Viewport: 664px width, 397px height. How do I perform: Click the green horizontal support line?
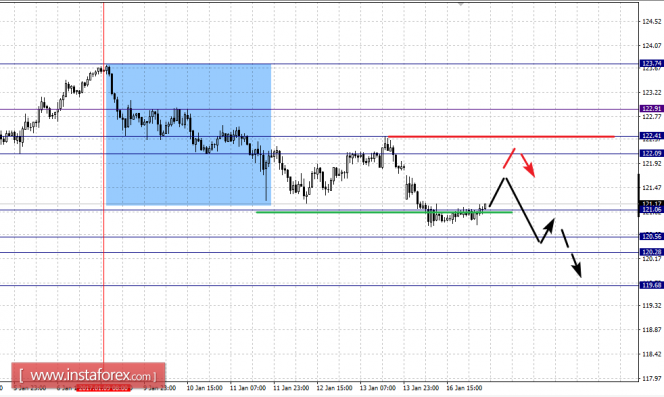(384, 212)
